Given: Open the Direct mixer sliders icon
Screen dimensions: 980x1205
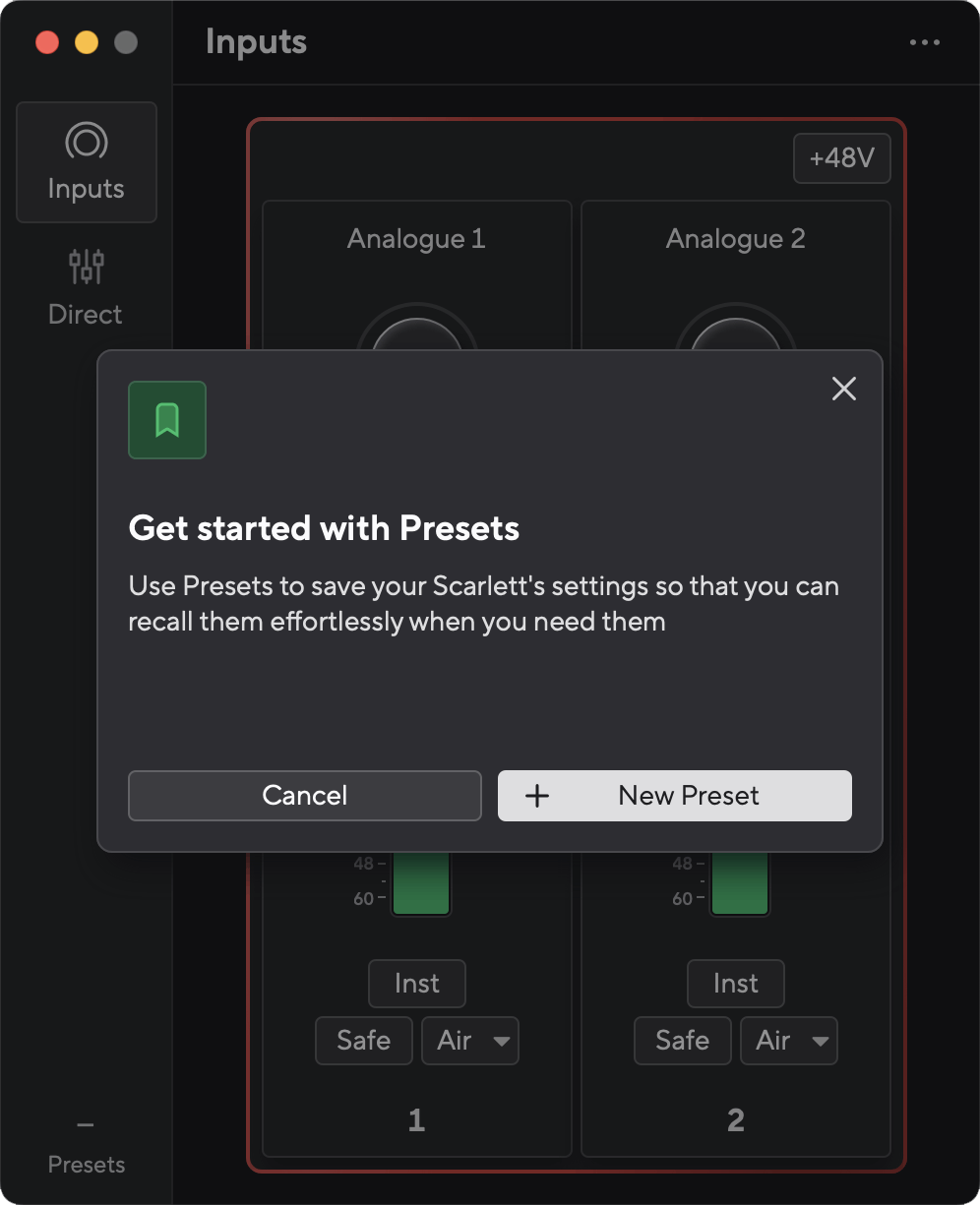Looking at the screenshot, I should pyautogui.click(x=86, y=266).
